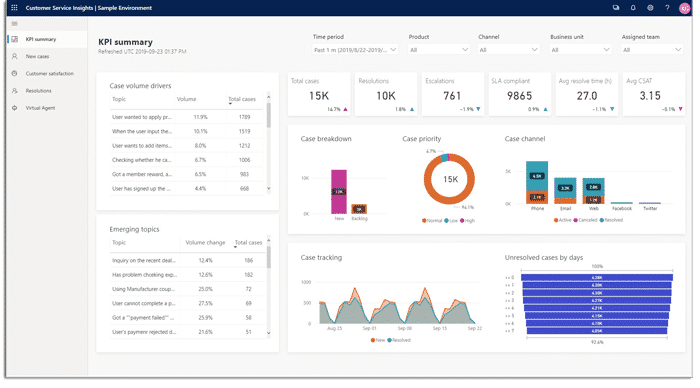This screenshot has height=388, width=700.
Task: Select the Total cases 15K card
Action: (319, 94)
